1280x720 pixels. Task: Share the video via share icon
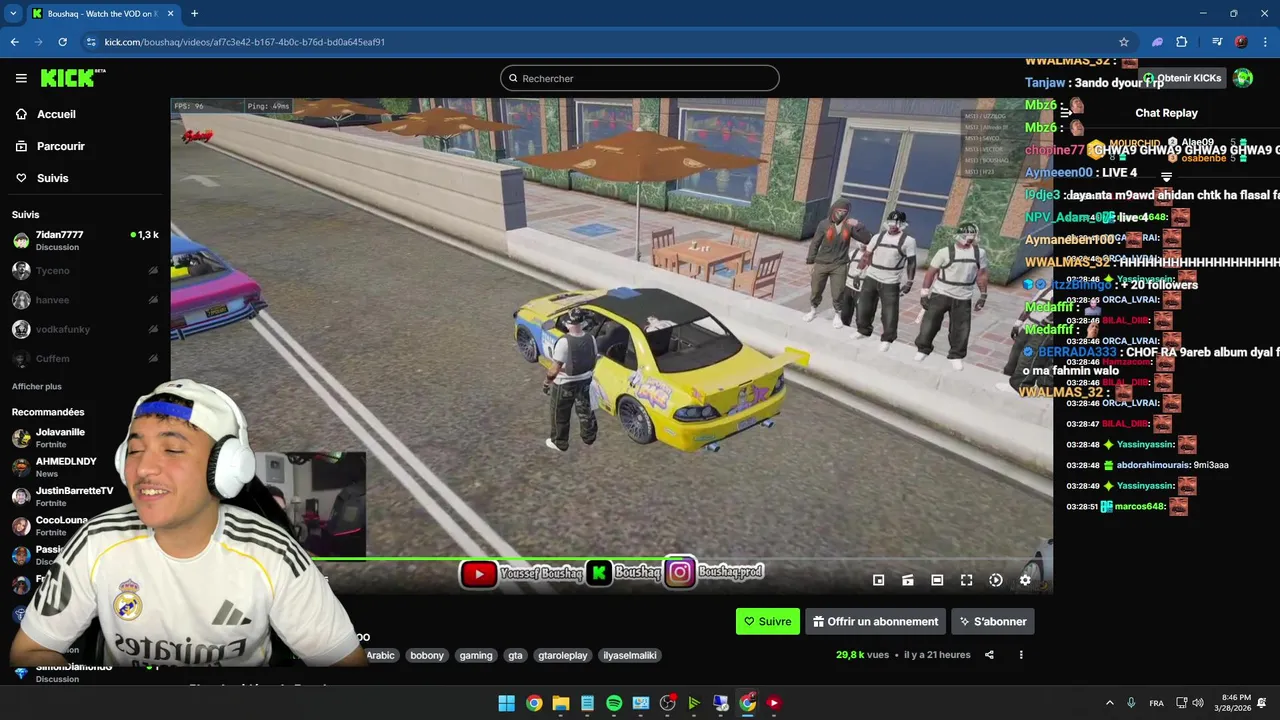[x=989, y=655]
